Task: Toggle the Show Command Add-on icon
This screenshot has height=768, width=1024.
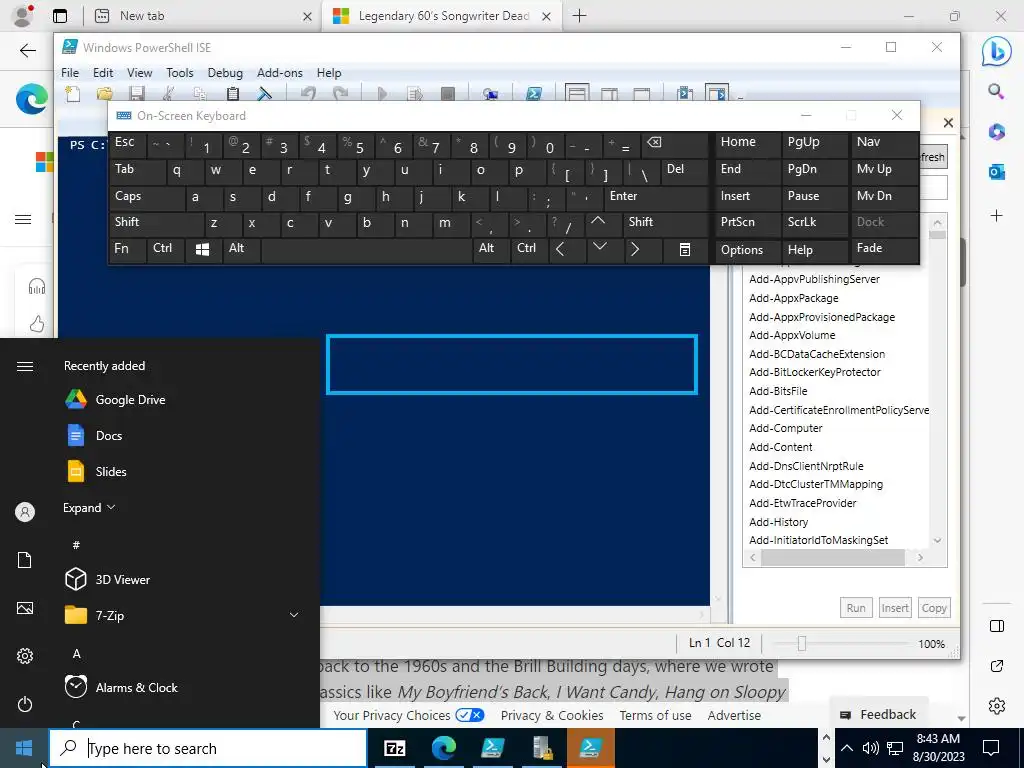Action: (x=717, y=93)
